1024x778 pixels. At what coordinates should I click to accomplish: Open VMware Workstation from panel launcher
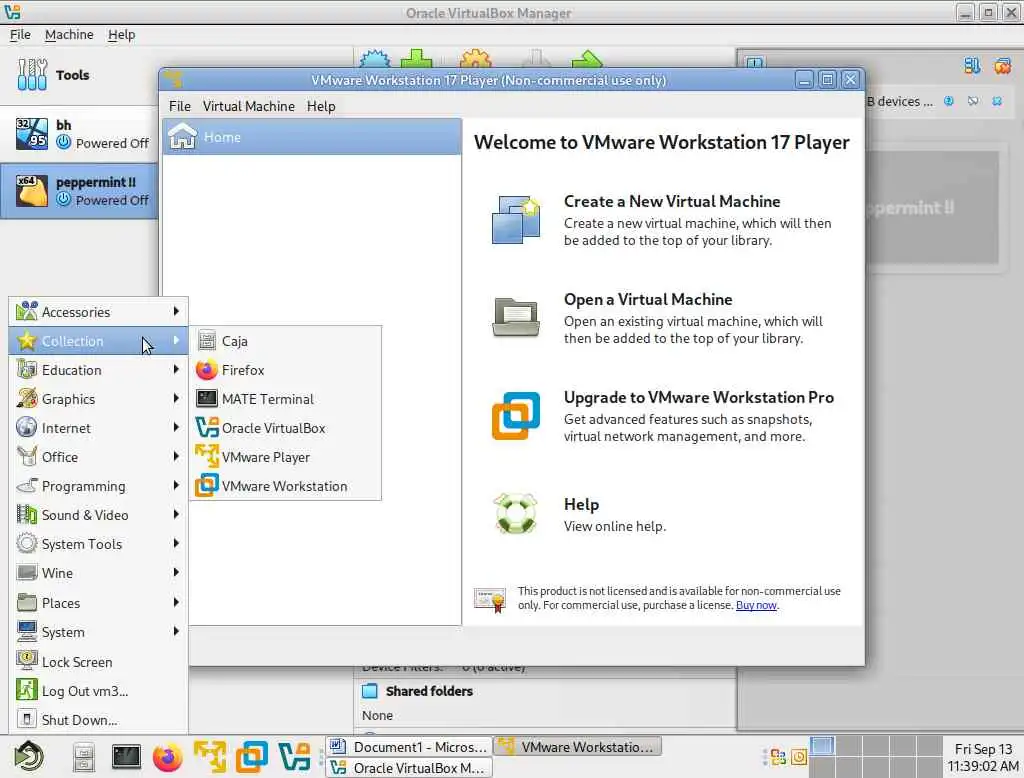pyautogui.click(x=252, y=758)
